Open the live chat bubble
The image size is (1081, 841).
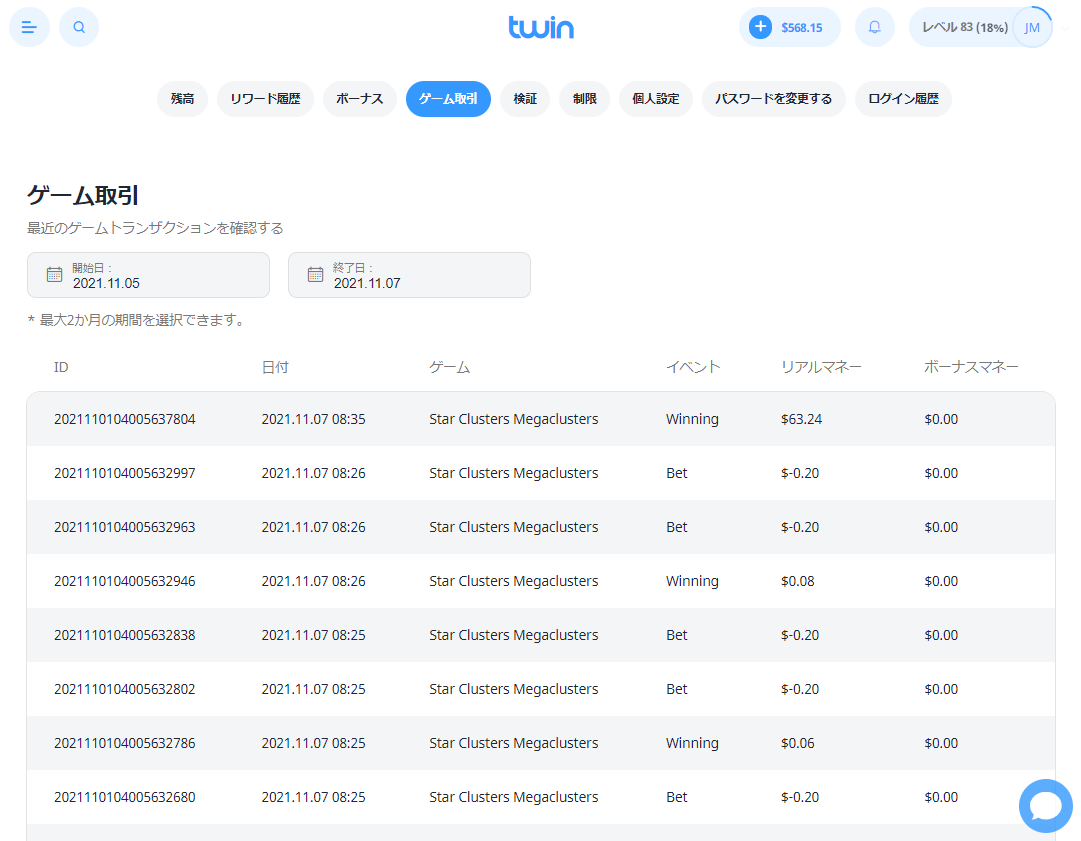pos(1045,805)
